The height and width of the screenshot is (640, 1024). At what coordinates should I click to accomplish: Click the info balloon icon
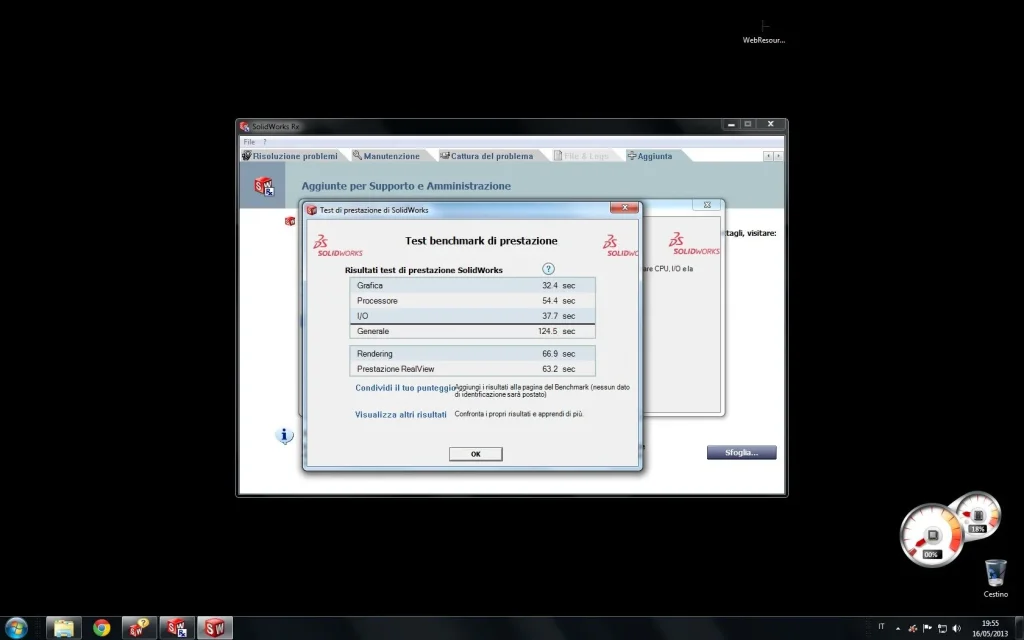[x=284, y=435]
